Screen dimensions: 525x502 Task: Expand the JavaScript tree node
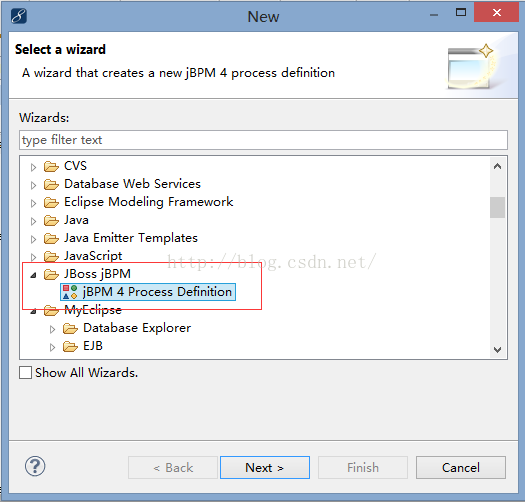click(33, 257)
